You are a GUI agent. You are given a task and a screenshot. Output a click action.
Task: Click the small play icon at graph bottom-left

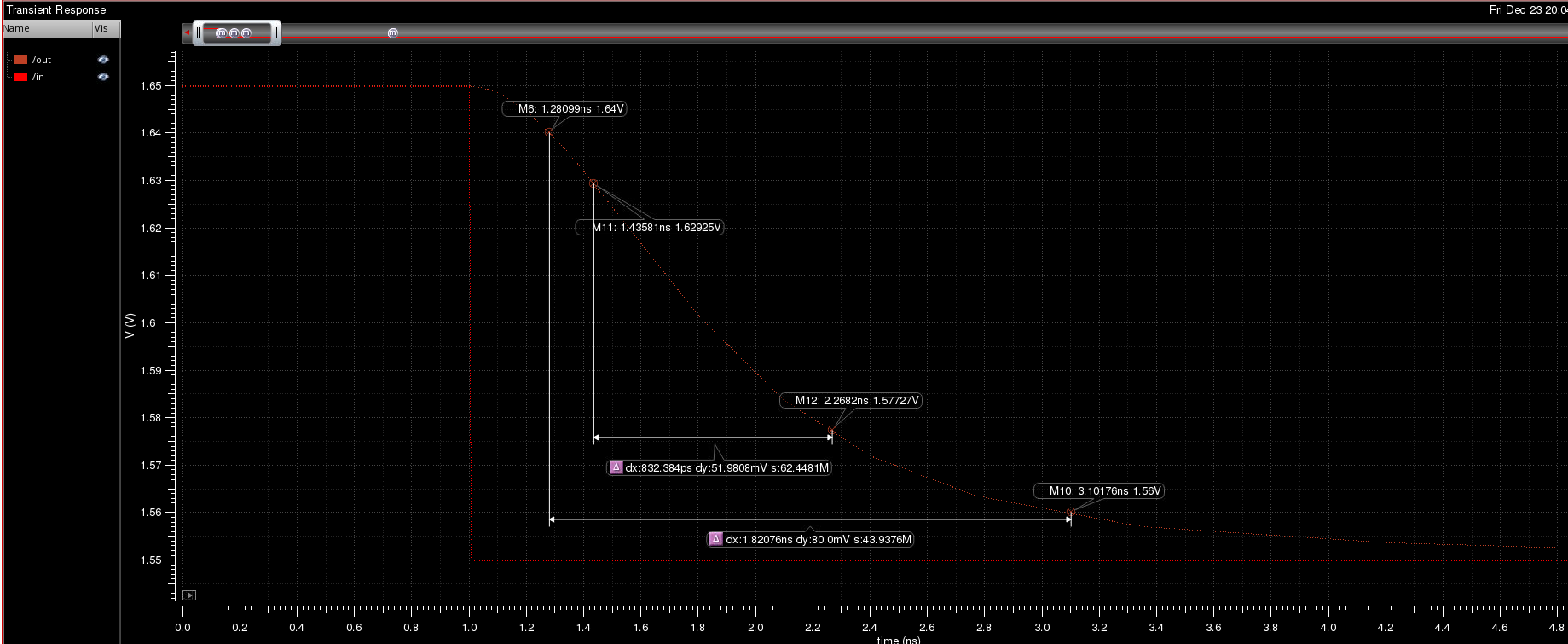pyautogui.click(x=189, y=595)
